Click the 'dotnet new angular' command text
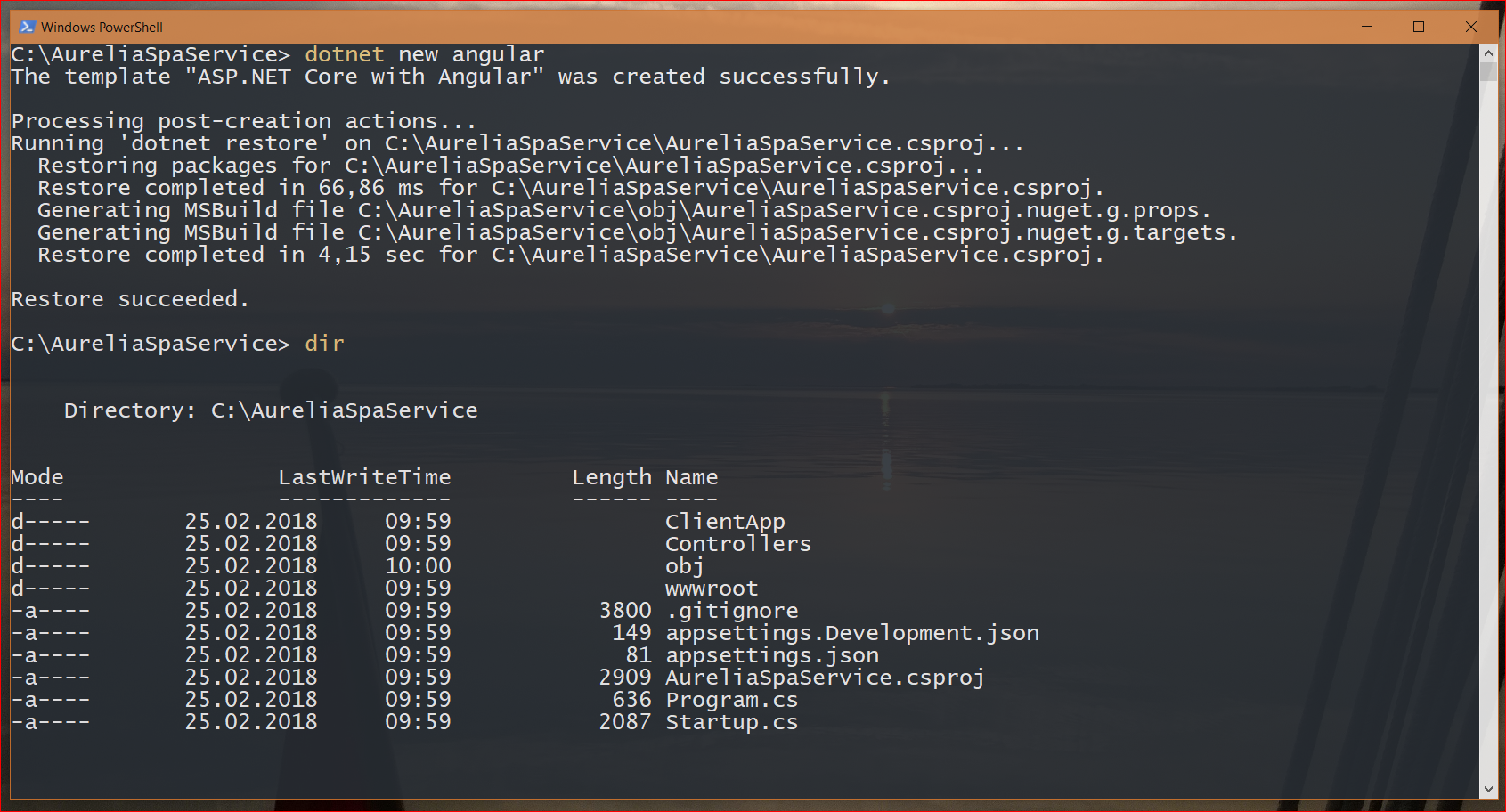 coord(425,54)
